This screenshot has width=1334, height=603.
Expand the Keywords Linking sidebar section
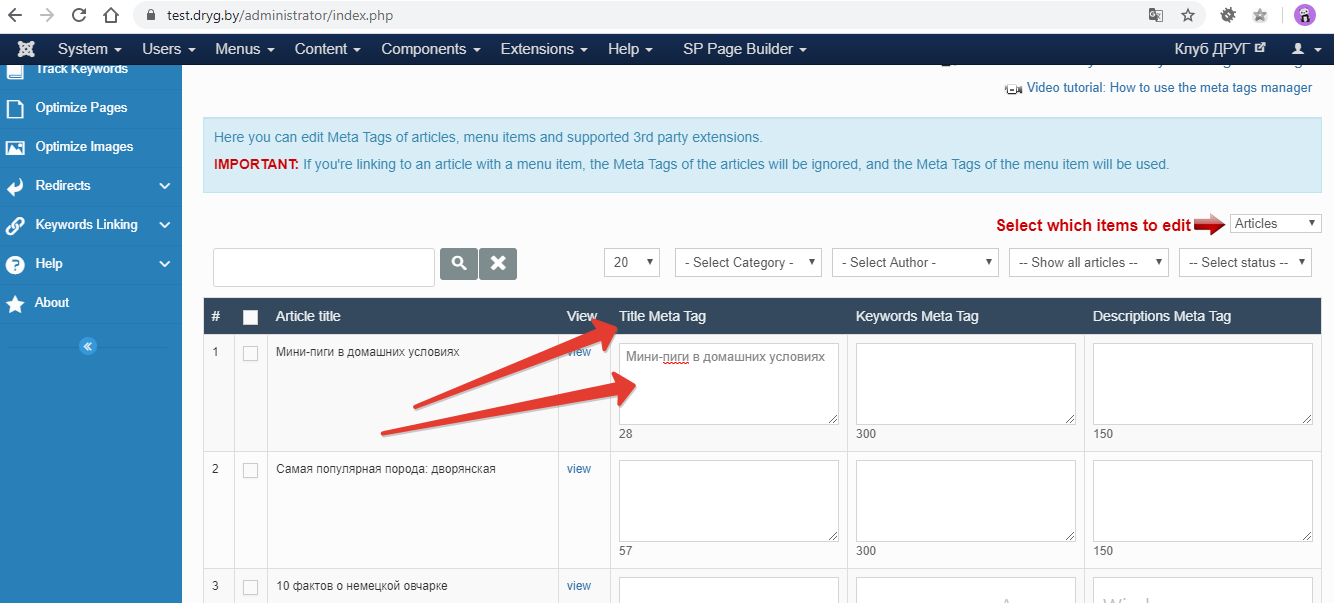click(x=165, y=225)
